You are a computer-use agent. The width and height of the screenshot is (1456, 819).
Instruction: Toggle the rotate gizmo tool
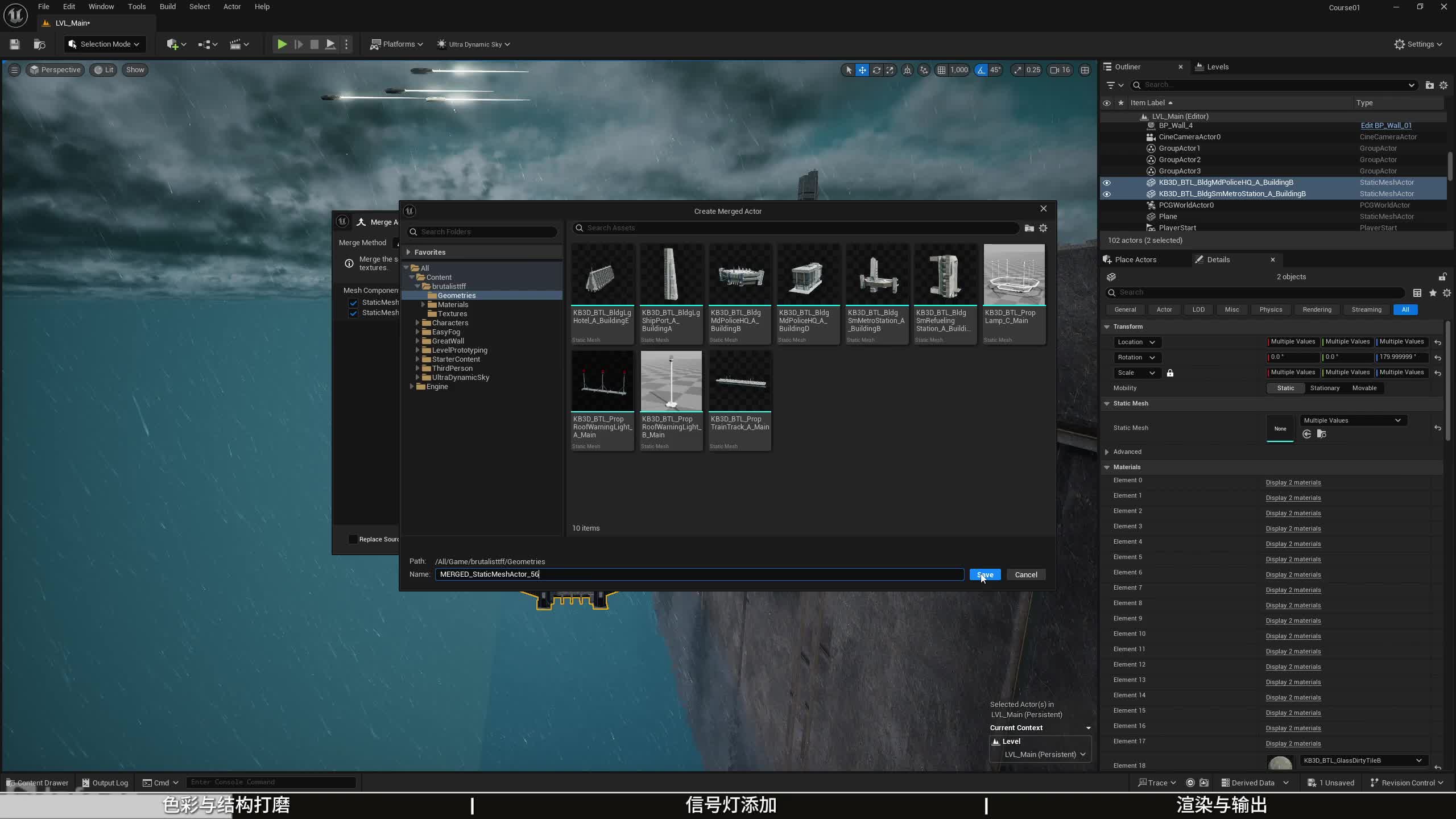876,70
